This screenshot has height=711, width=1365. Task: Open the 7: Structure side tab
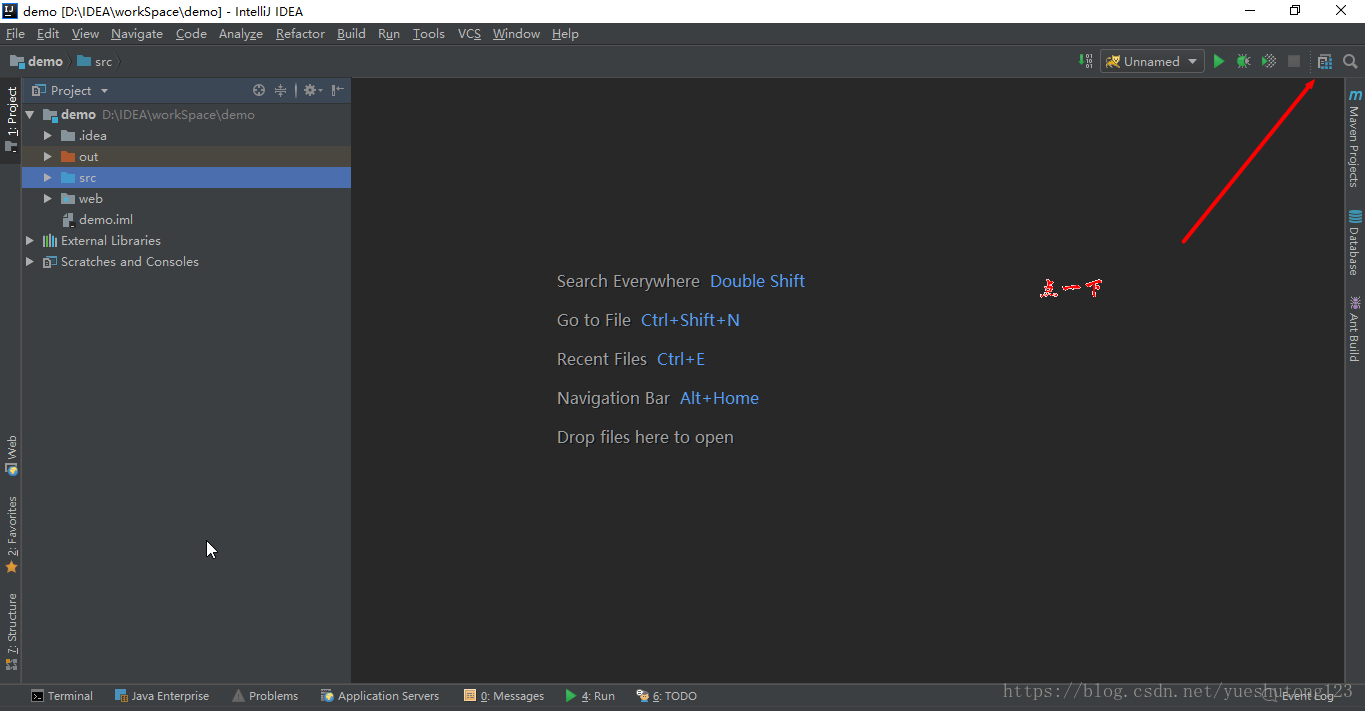[x=11, y=631]
